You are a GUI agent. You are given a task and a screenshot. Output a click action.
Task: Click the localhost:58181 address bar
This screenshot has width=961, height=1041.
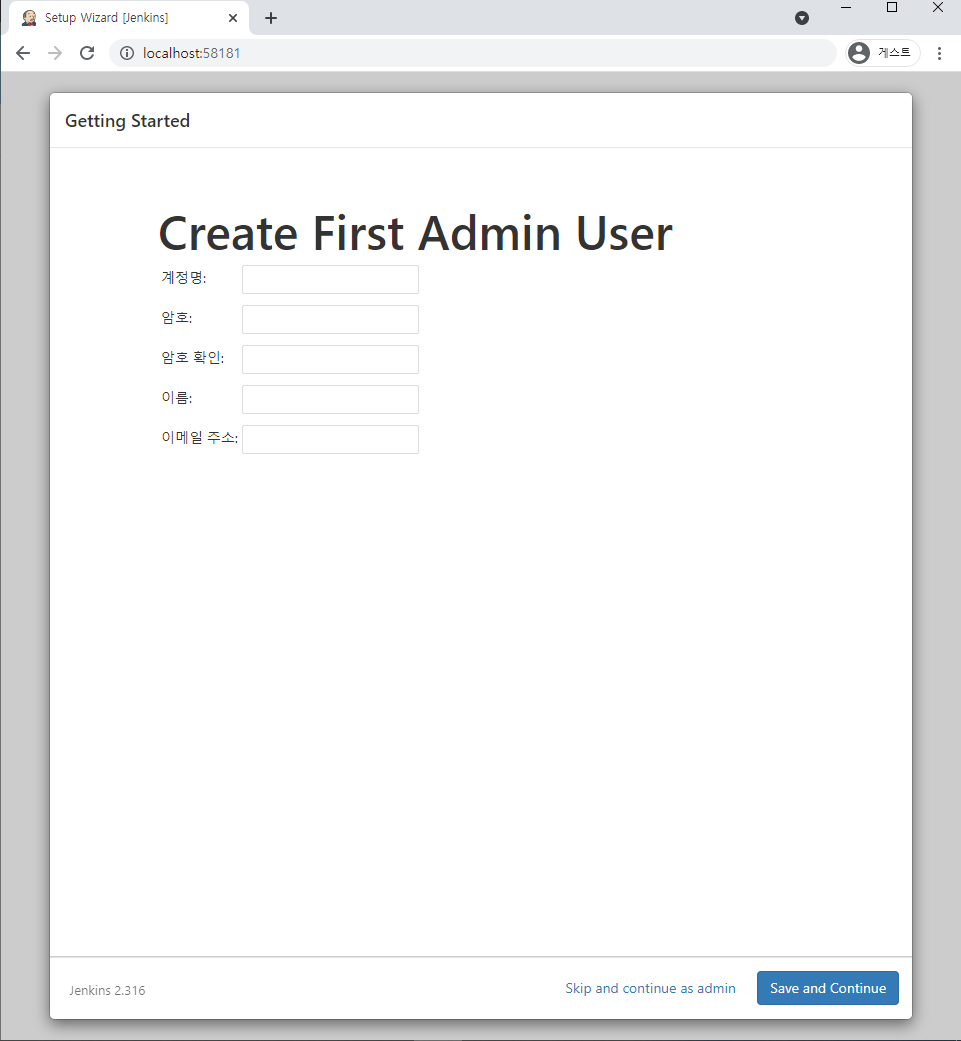pyautogui.click(x=473, y=53)
